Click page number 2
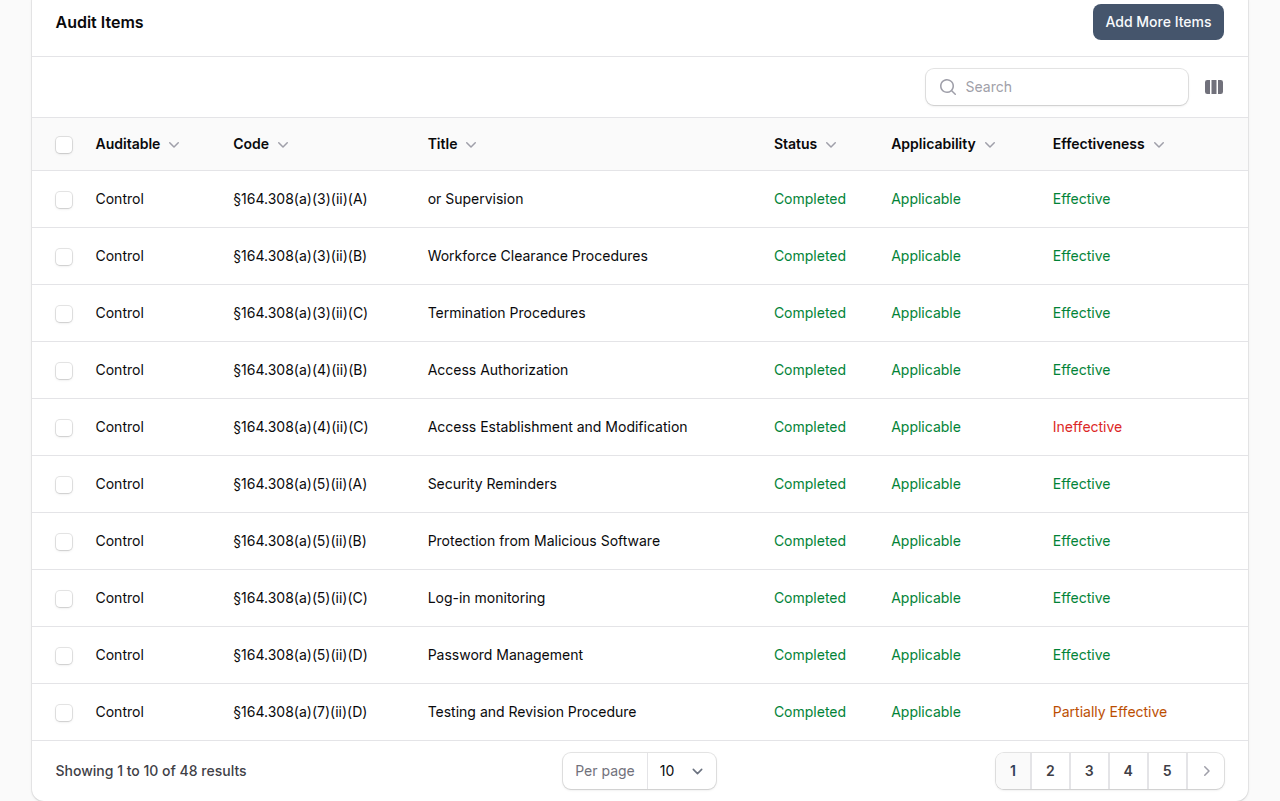 pos(1050,771)
